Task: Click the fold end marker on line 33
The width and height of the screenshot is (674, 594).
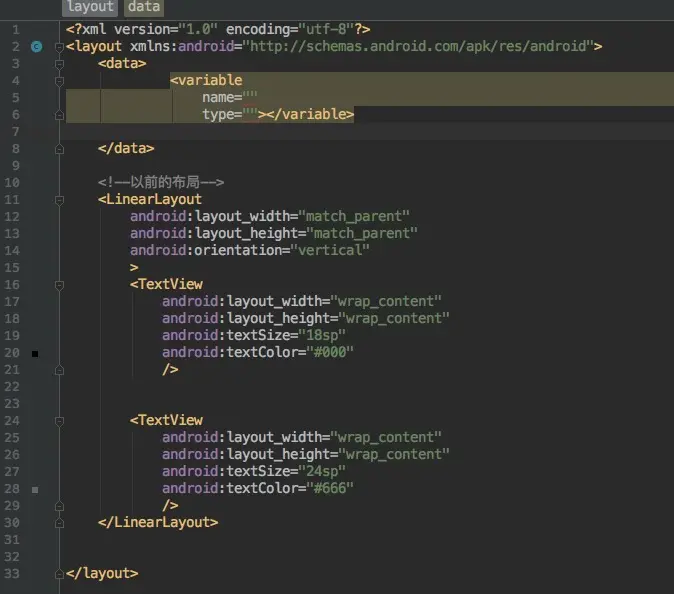Action: point(60,574)
